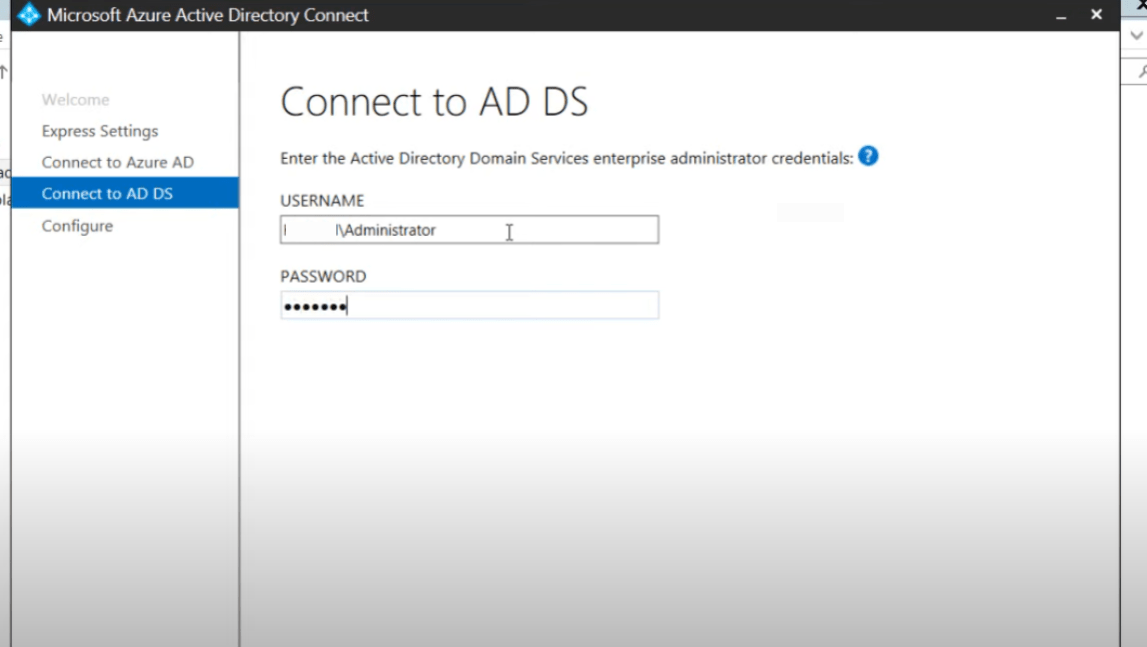
Task: Click into the PASSWORD field
Action: pyautogui.click(x=470, y=305)
